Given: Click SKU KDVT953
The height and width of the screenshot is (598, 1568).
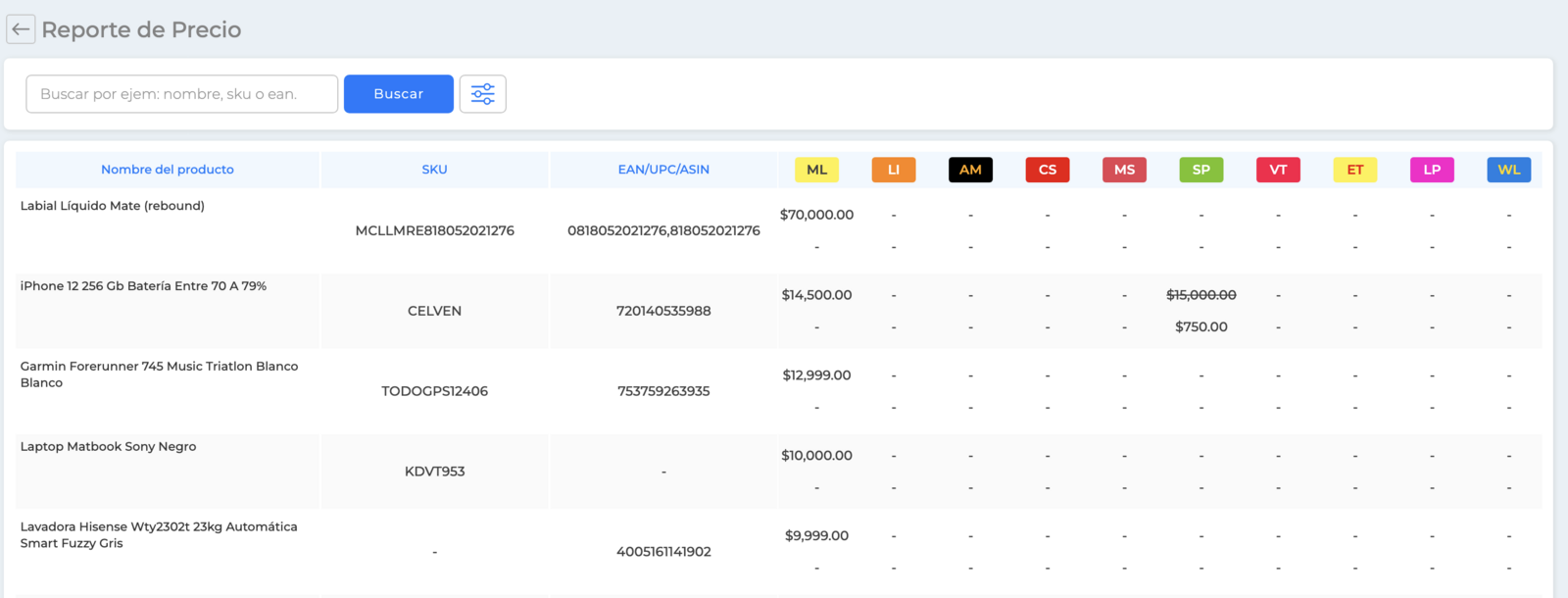Looking at the screenshot, I should point(435,472).
